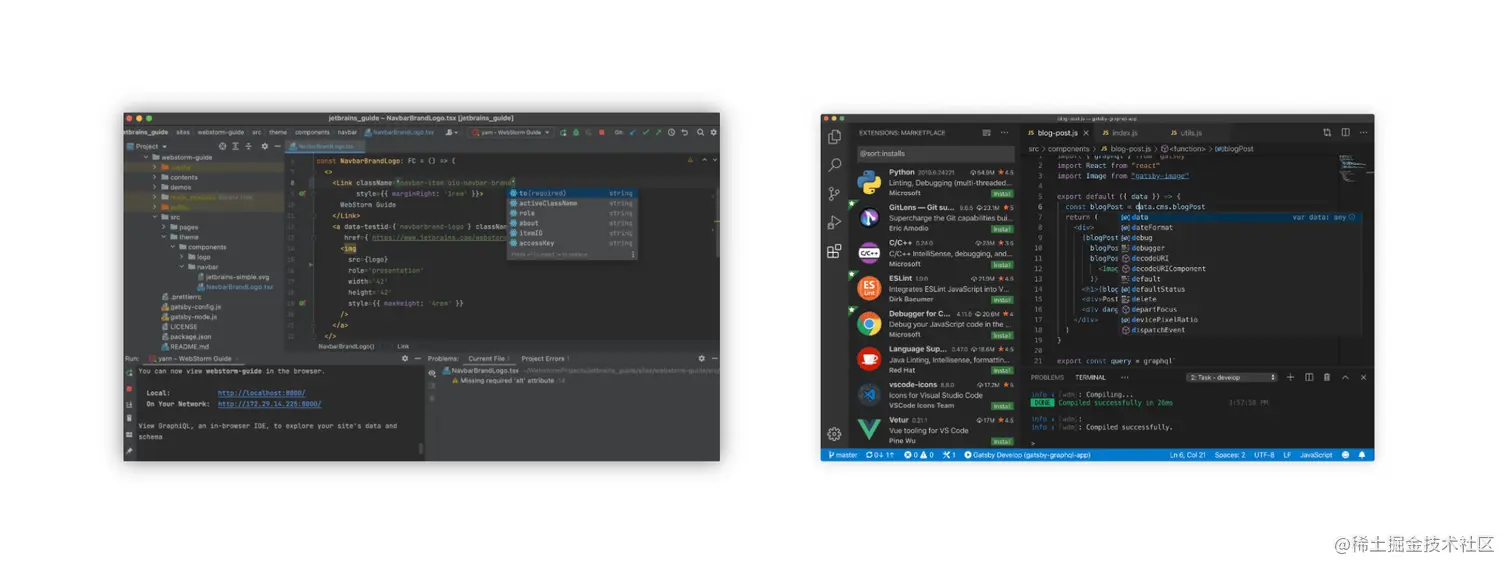Viewport: 1512px width, 572px height.
Task: Open package.json file in WebStorm tree
Action: 190,337
